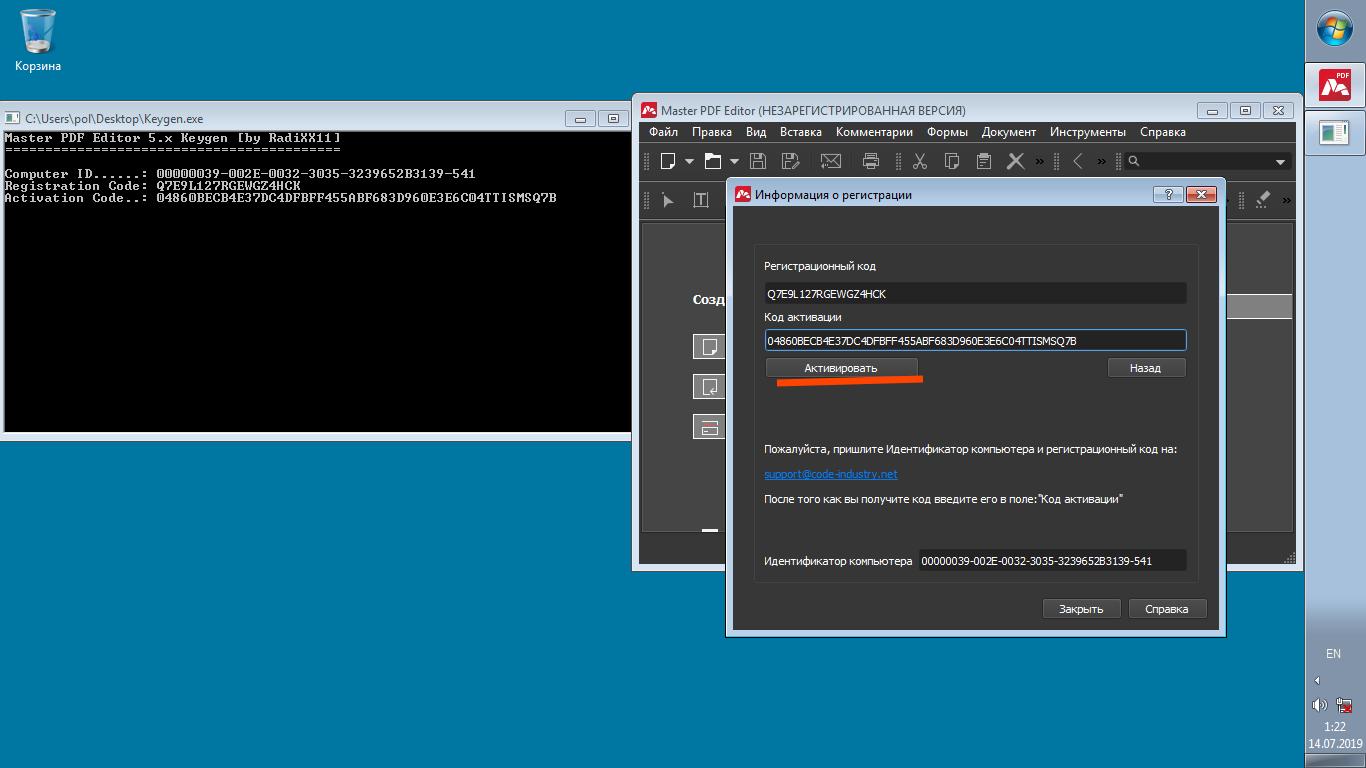1366x768 pixels.
Task: Click the Registration Code line in Keygen console
Action: tap(153, 186)
